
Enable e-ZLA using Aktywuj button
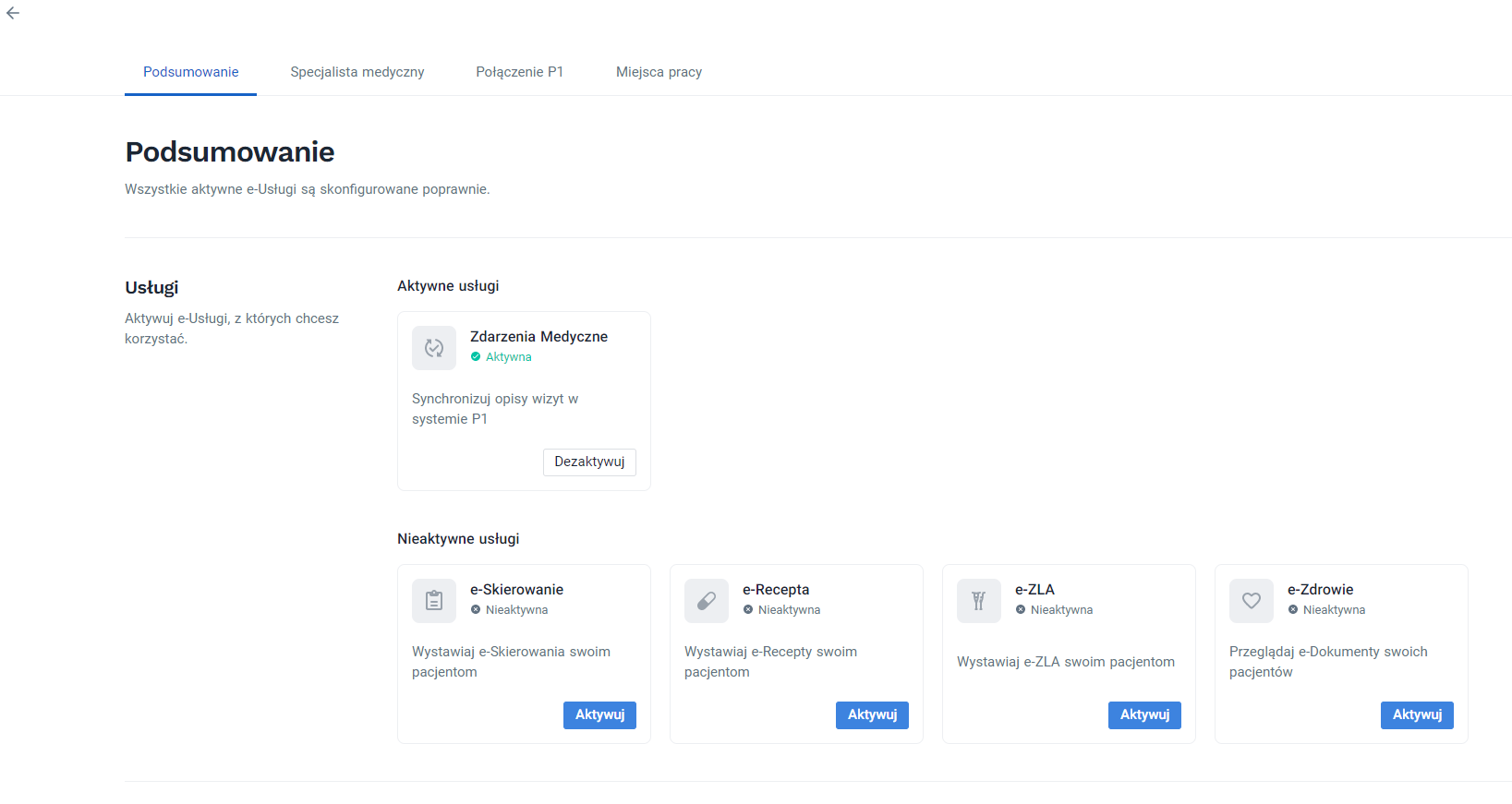[1144, 715]
